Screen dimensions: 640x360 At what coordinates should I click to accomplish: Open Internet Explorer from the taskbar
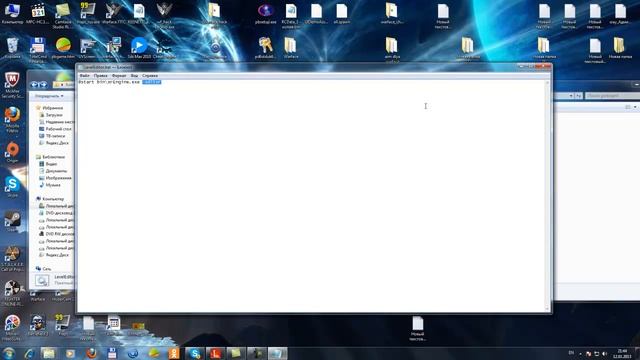[x=29, y=353]
